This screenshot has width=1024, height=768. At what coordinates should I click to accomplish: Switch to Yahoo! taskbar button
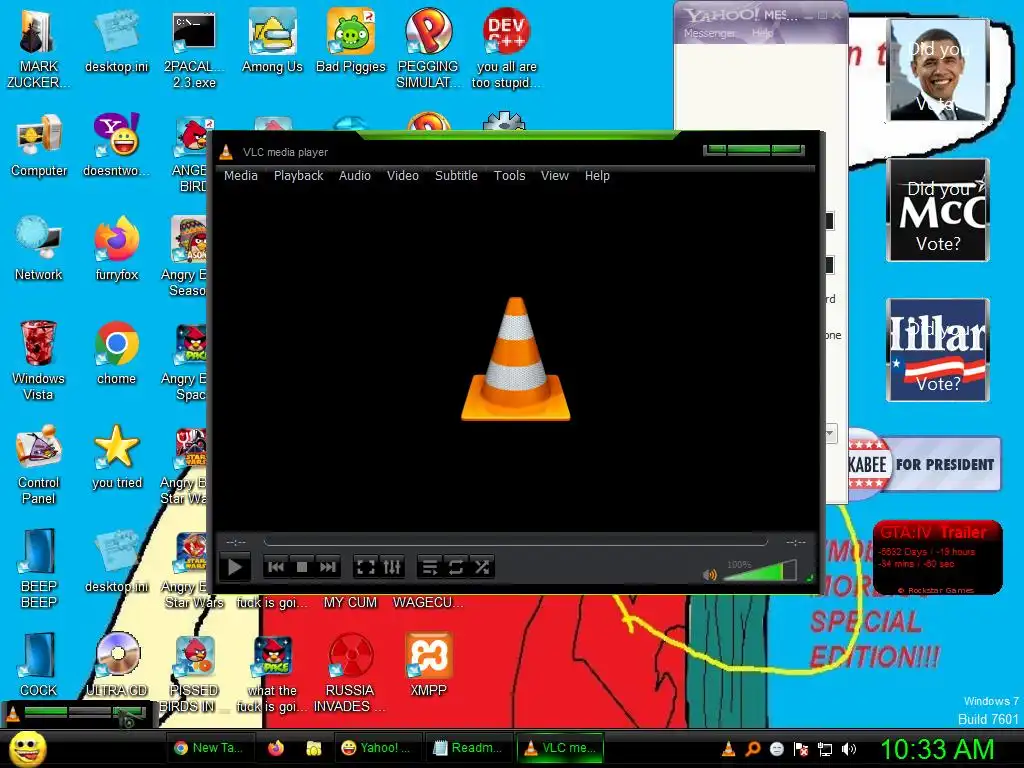(x=377, y=748)
